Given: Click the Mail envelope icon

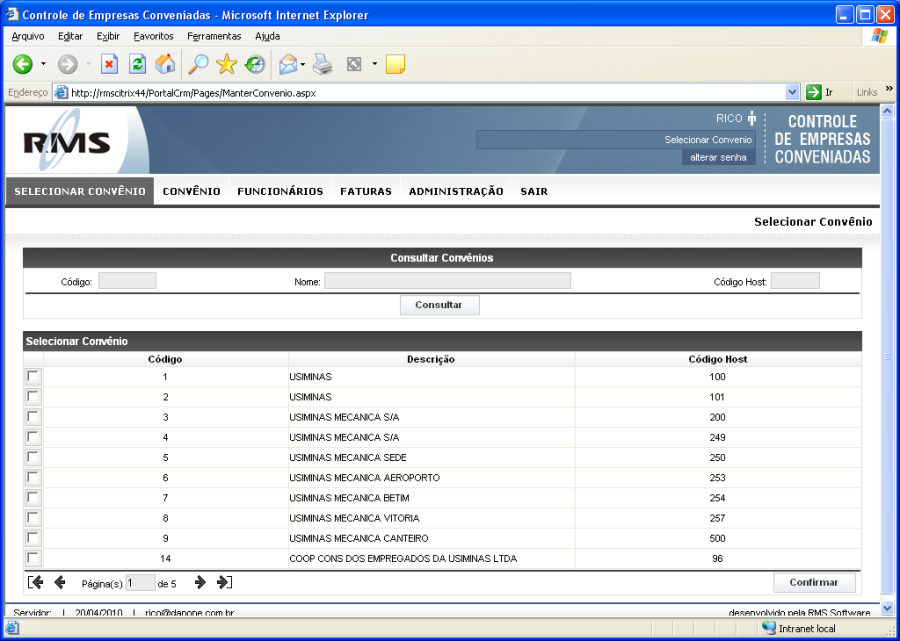Looking at the screenshot, I should point(288,64).
